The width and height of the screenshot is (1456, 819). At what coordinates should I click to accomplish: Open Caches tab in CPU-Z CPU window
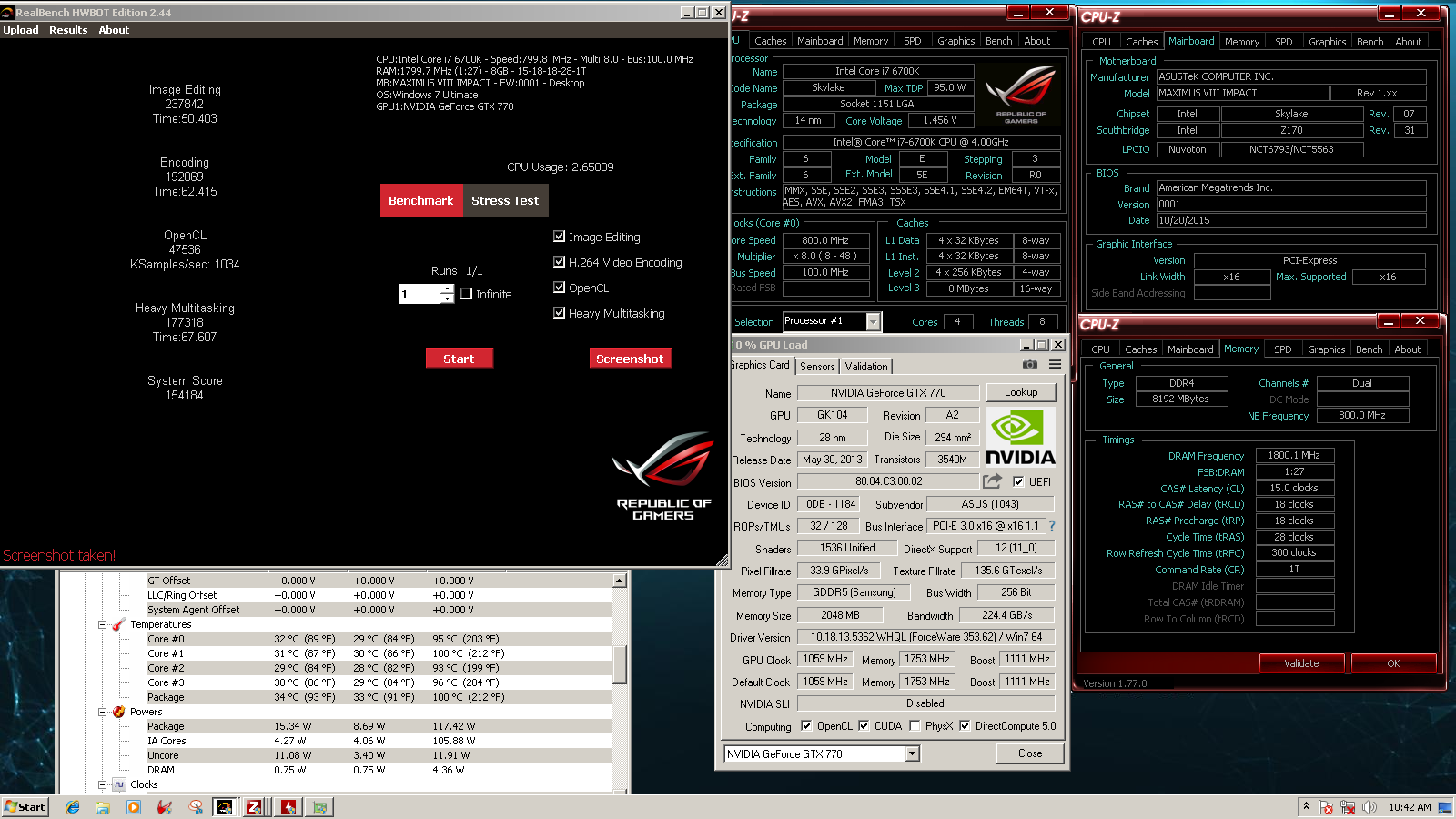(x=771, y=41)
